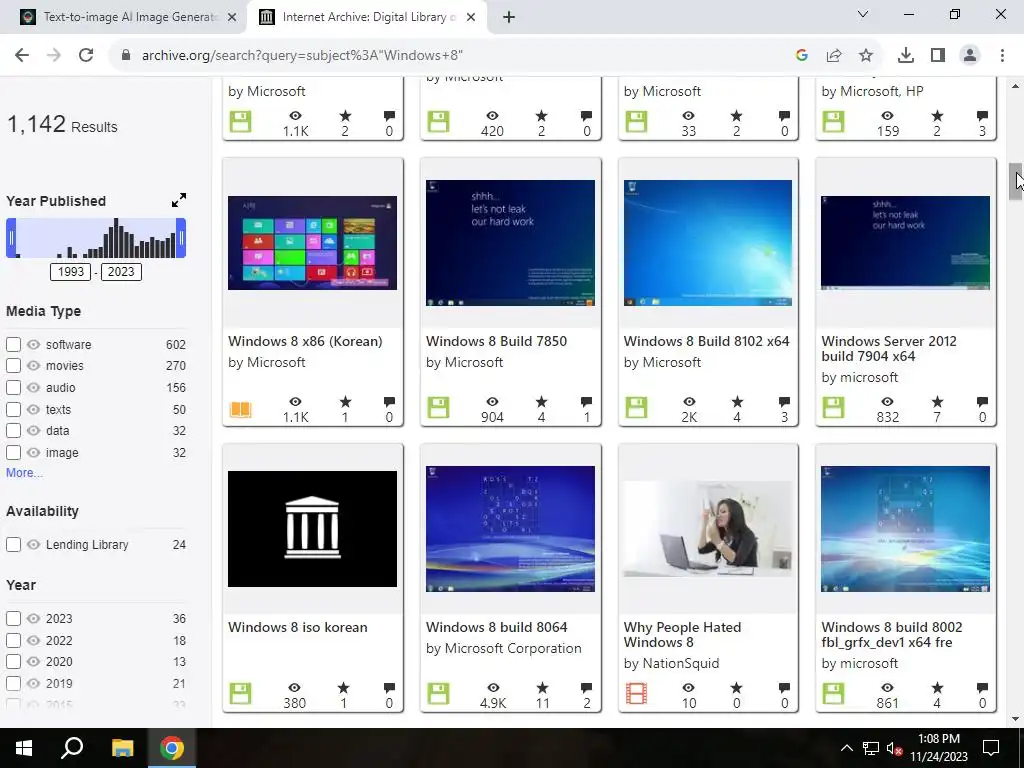Open the Windows 8 iso korean thumbnail
The width and height of the screenshot is (1024, 768).
coord(312,529)
